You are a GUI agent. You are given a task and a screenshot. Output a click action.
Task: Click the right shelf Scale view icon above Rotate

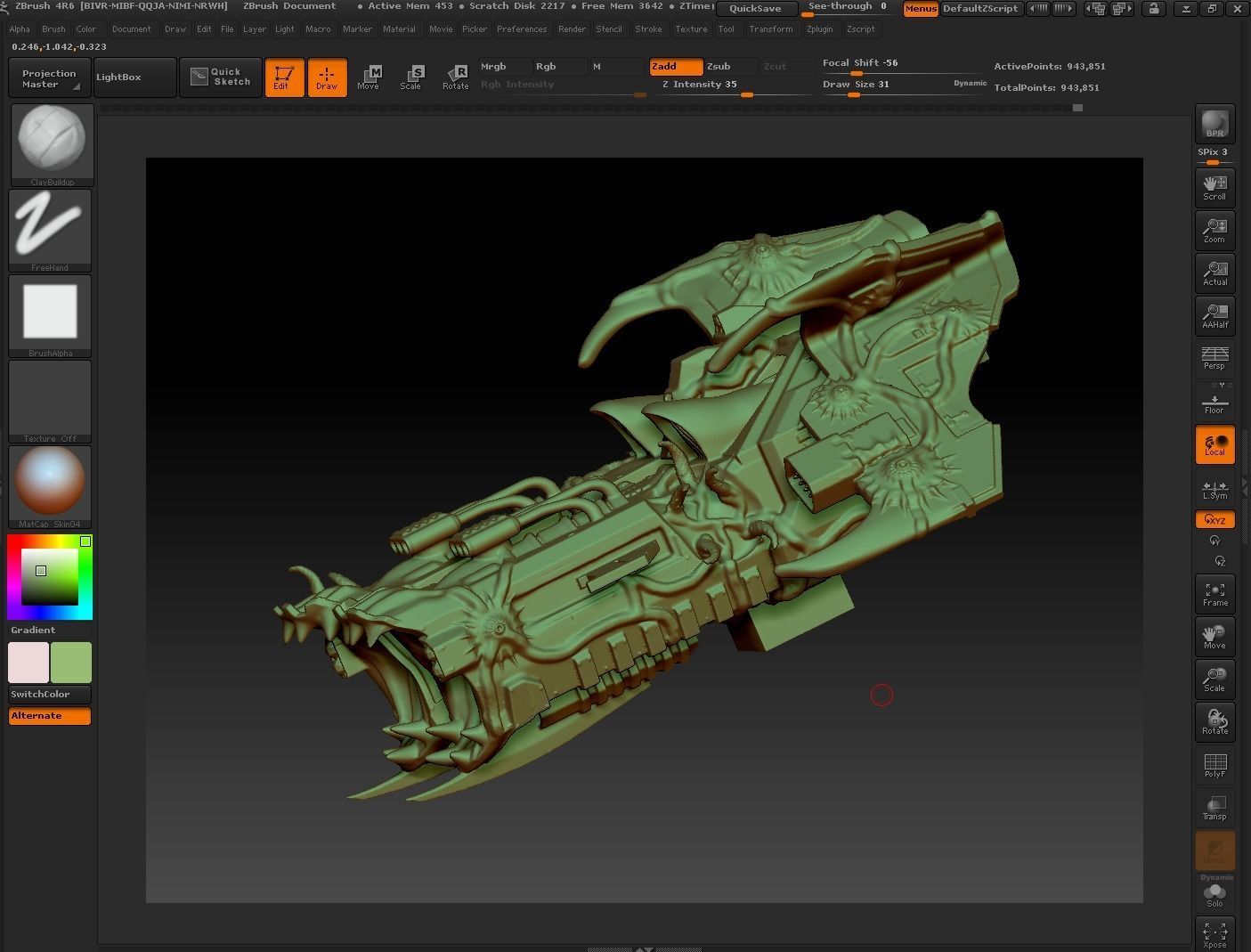click(x=1214, y=679)
